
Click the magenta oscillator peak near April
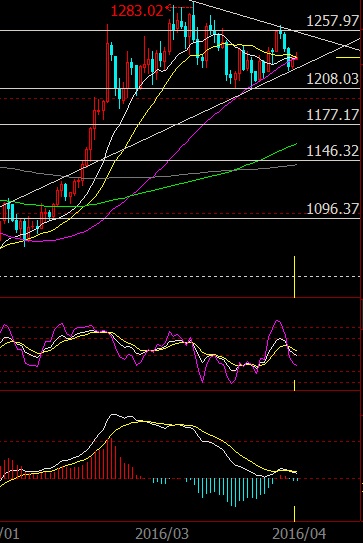click(x=278, y=321)
